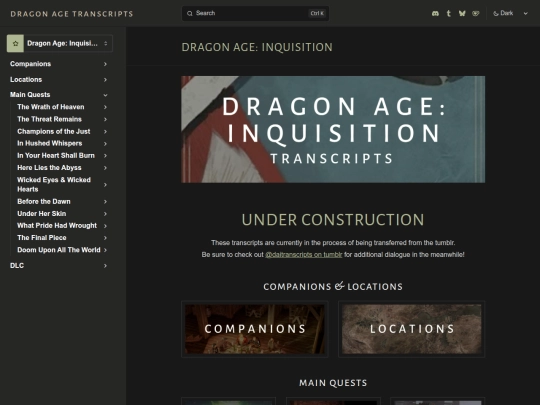This screenshot has height=405, width=540.
Task: Open Before the Dawn
Action: [x=44, y=201]
